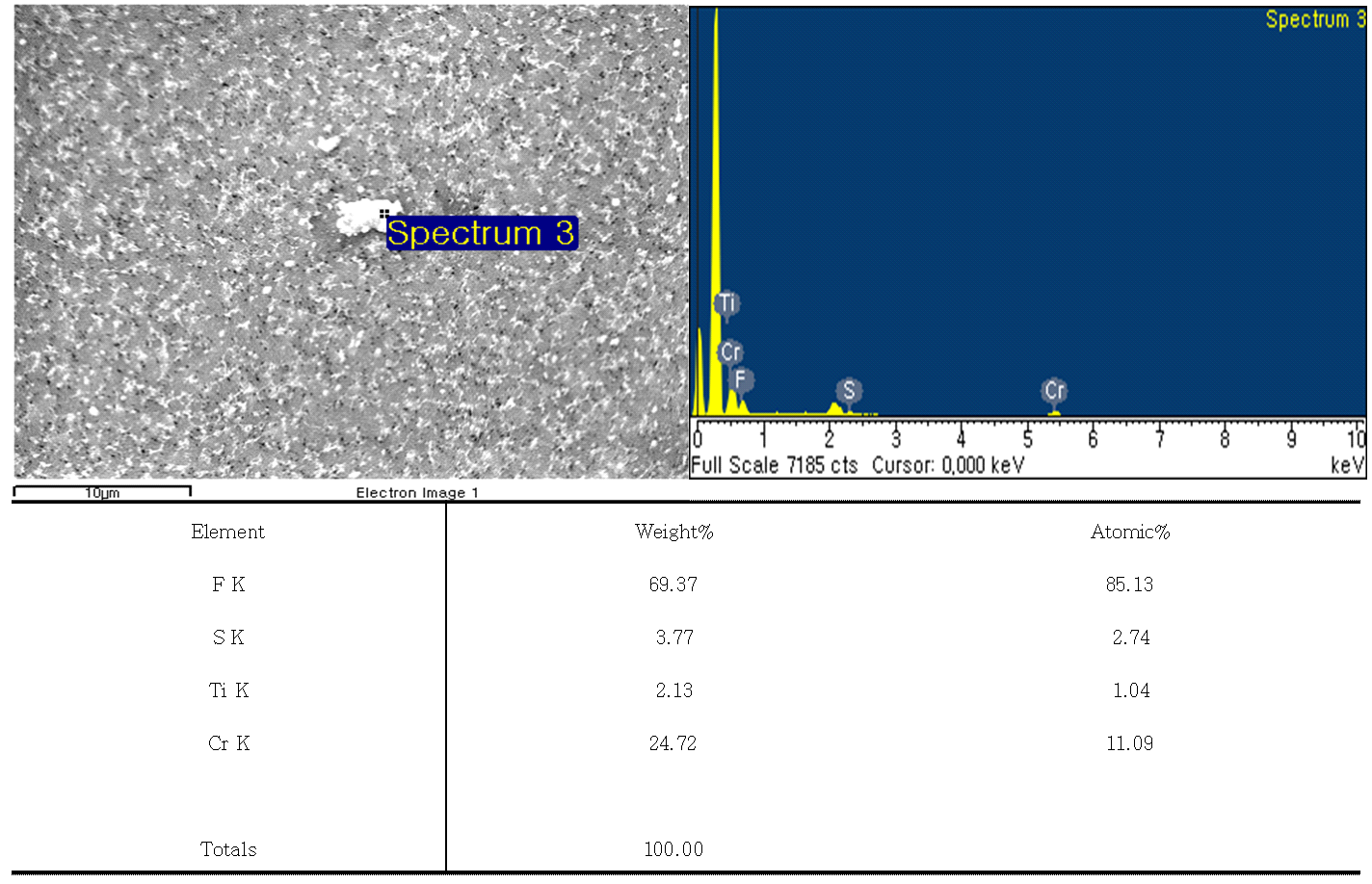Click the atomic value 85.13
The width and height of the screenshot is (1372, 884).
pyautogui.click(x=1129, y=585)
